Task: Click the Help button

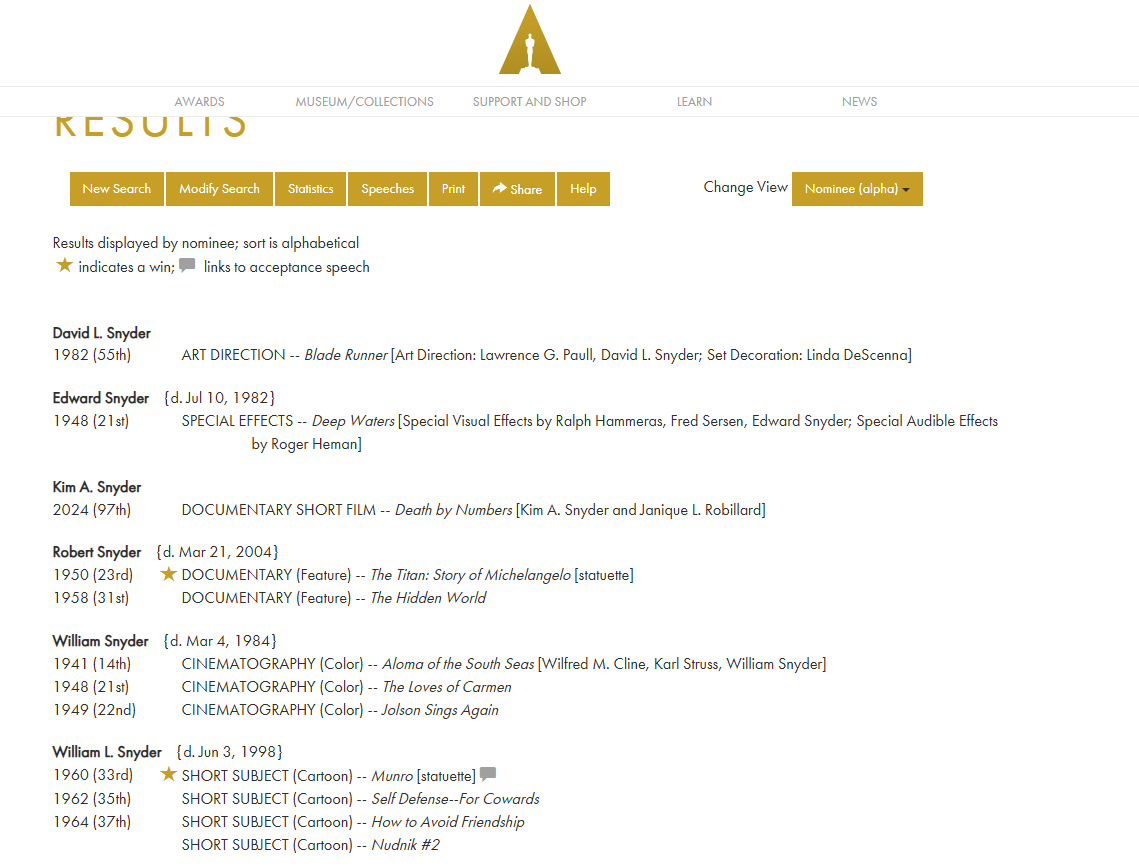Action: [x=583, y=189]
